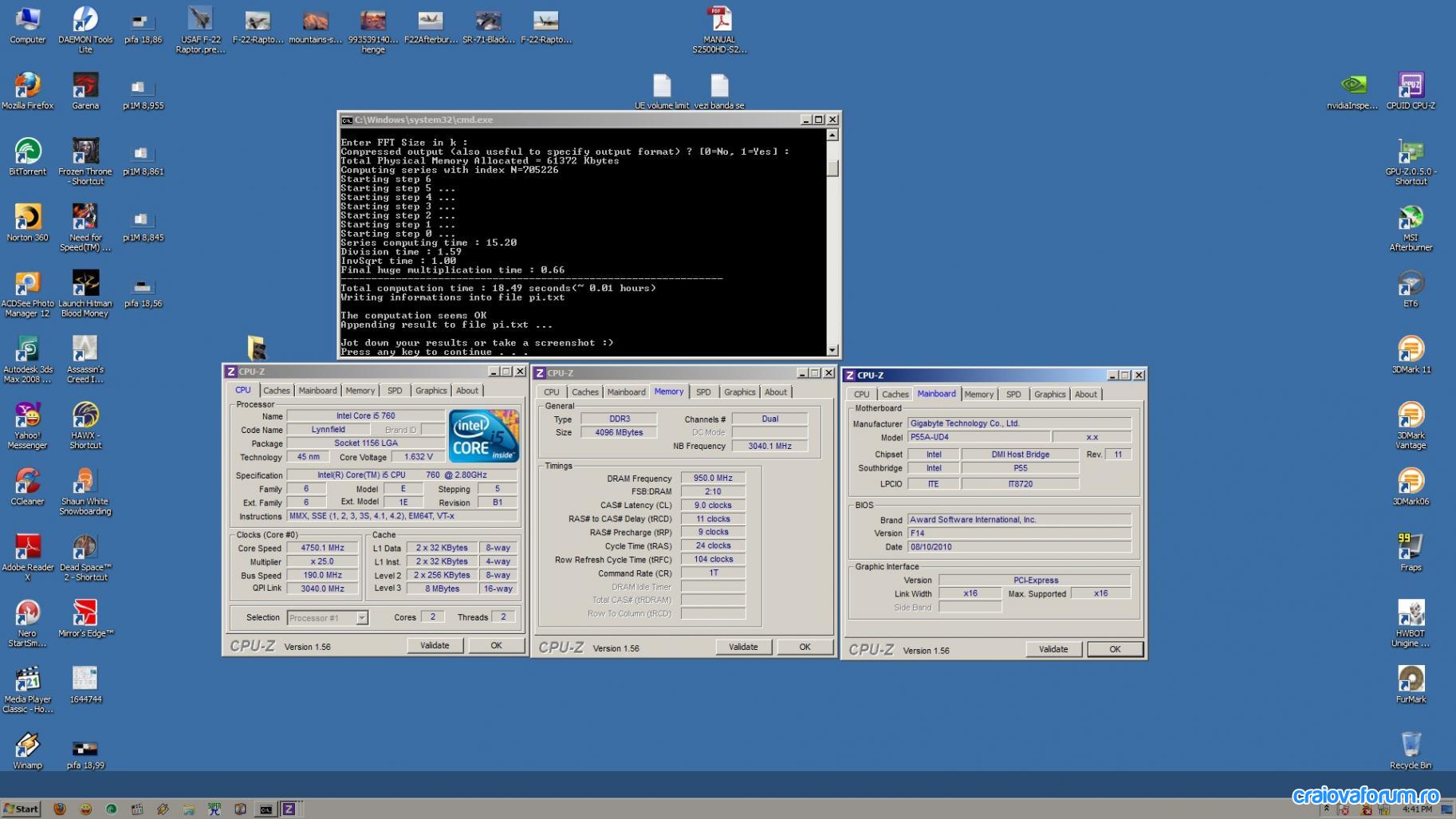1456x819 pixels.
Task: Open Yahoo! Messenger desktop icon
Action: [28, 426]
